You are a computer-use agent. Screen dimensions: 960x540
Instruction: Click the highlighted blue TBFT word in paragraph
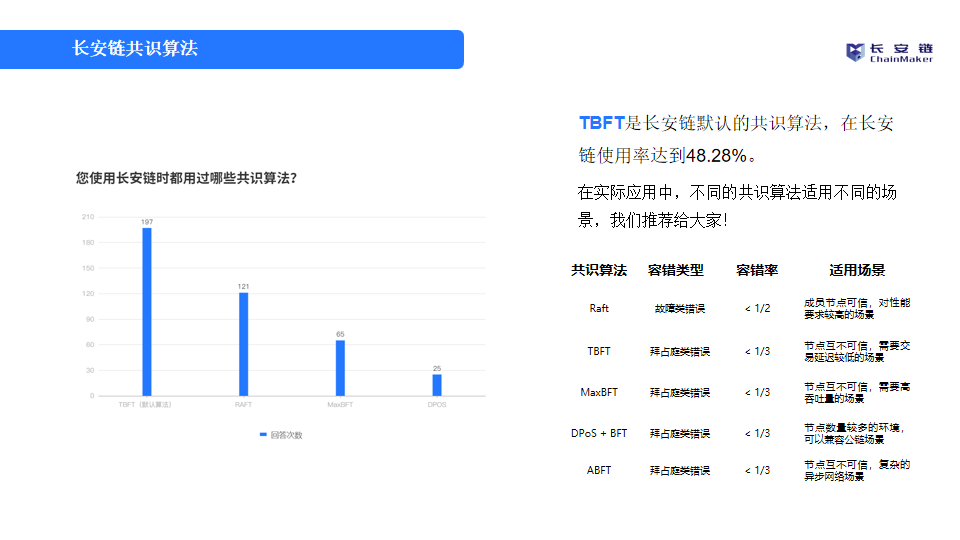(x=602, y=123)
